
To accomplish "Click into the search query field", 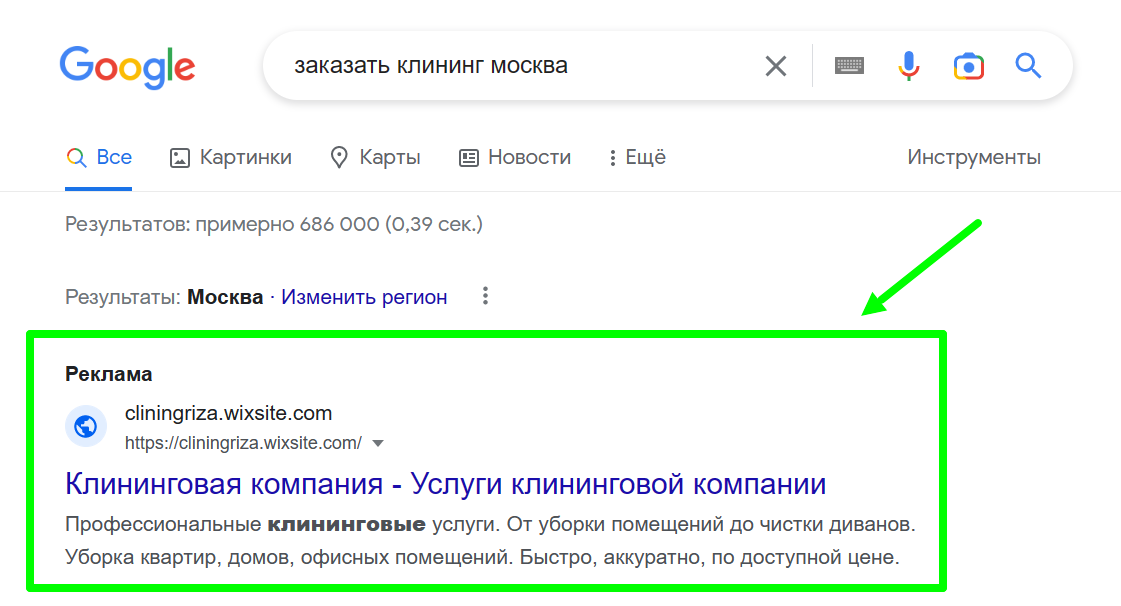I will point(515,66).
